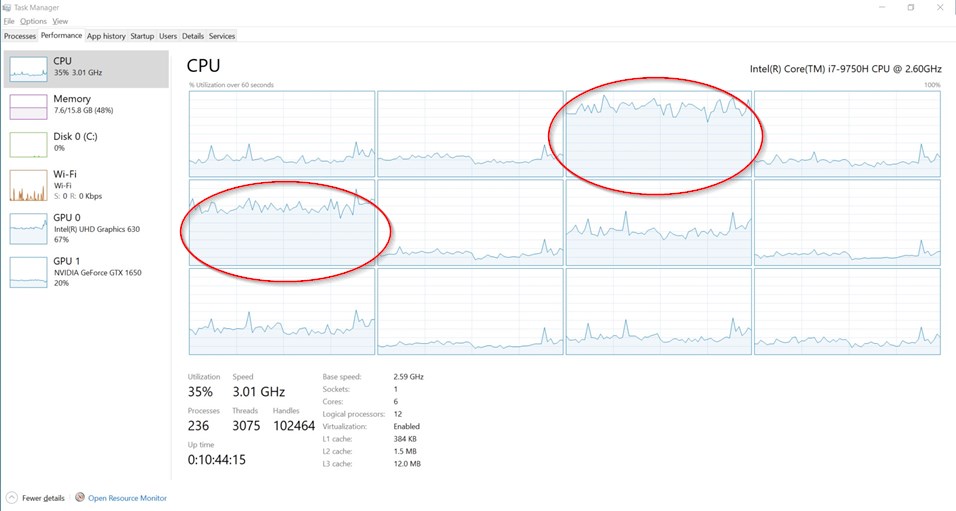Open the Users tab

coord(168,36)
